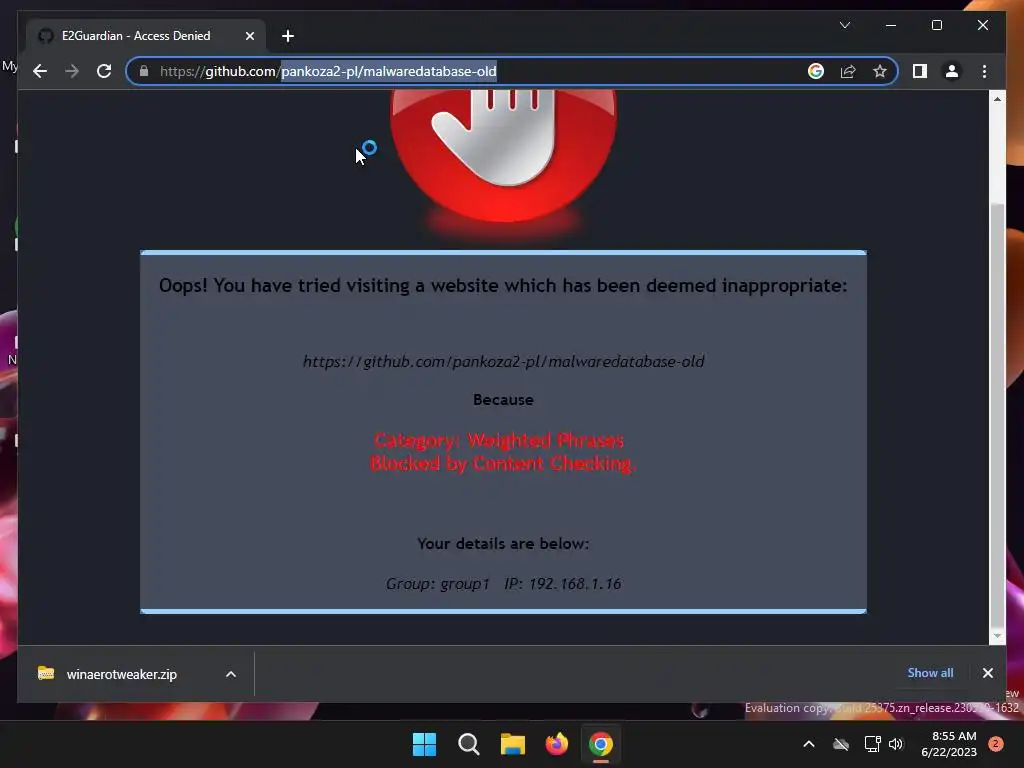This screenshot has height=768, width=1024.
Task: Close the E2Guardian Access Denied tab
Action: (x=249, y=36)
